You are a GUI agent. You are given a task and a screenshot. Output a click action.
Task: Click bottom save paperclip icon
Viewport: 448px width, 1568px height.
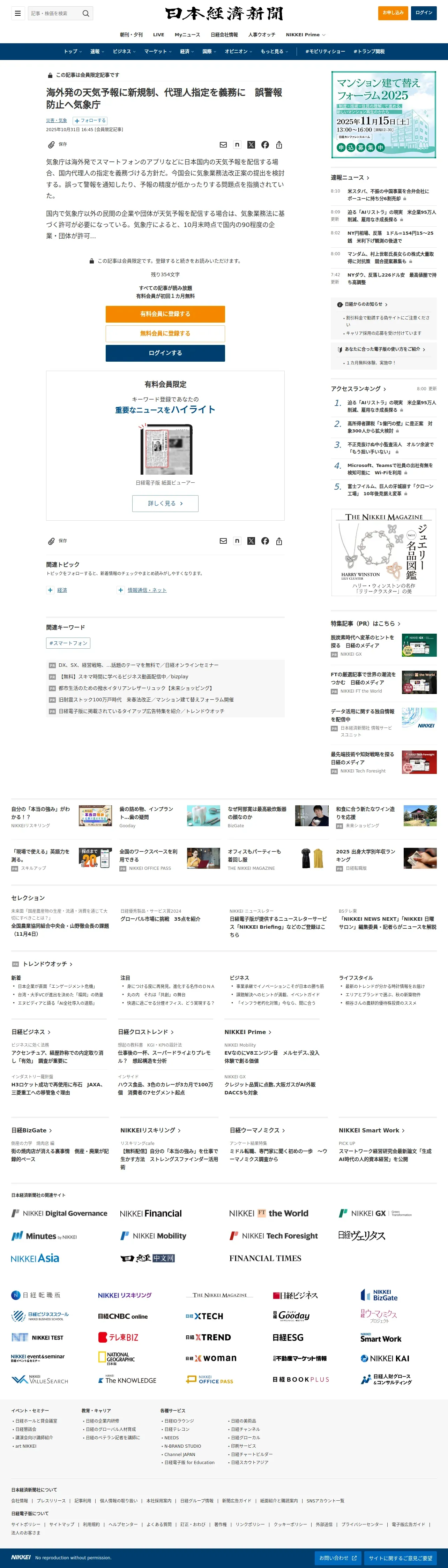(52, 541)
